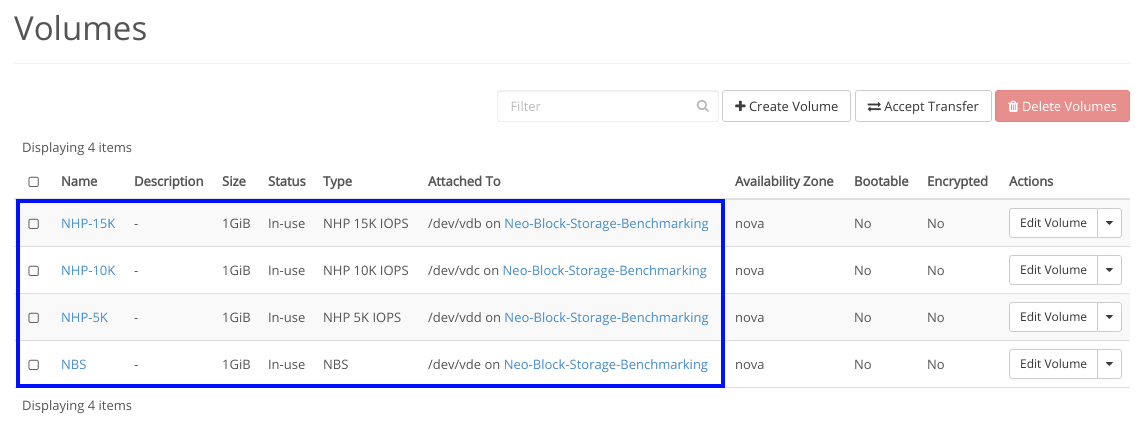This screenshot has width=1145, height=432.
Task: Click the search magnifier icon in Filter
Action: [x=703, y=106]
